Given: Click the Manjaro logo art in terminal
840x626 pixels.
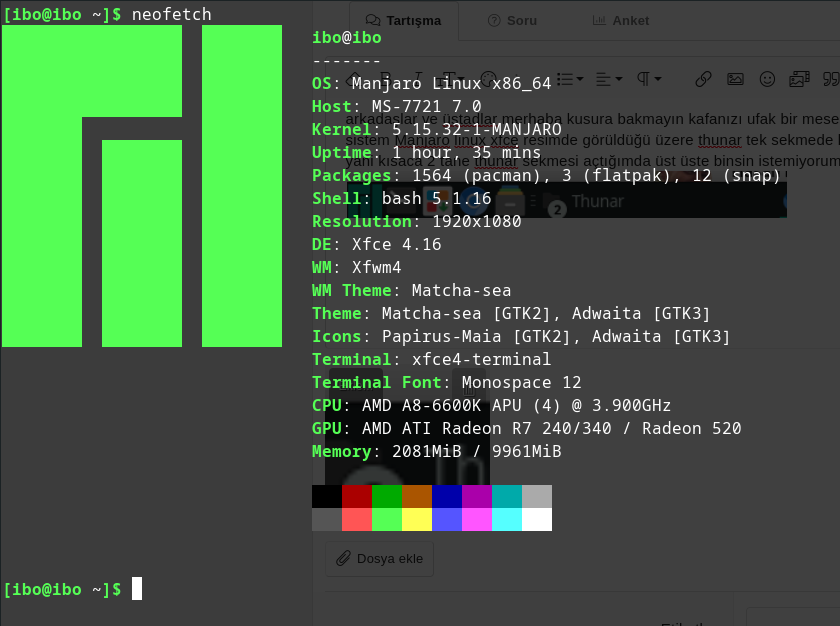Looking at the screenshot, I should pyautogui.click(x=142, y=186).
